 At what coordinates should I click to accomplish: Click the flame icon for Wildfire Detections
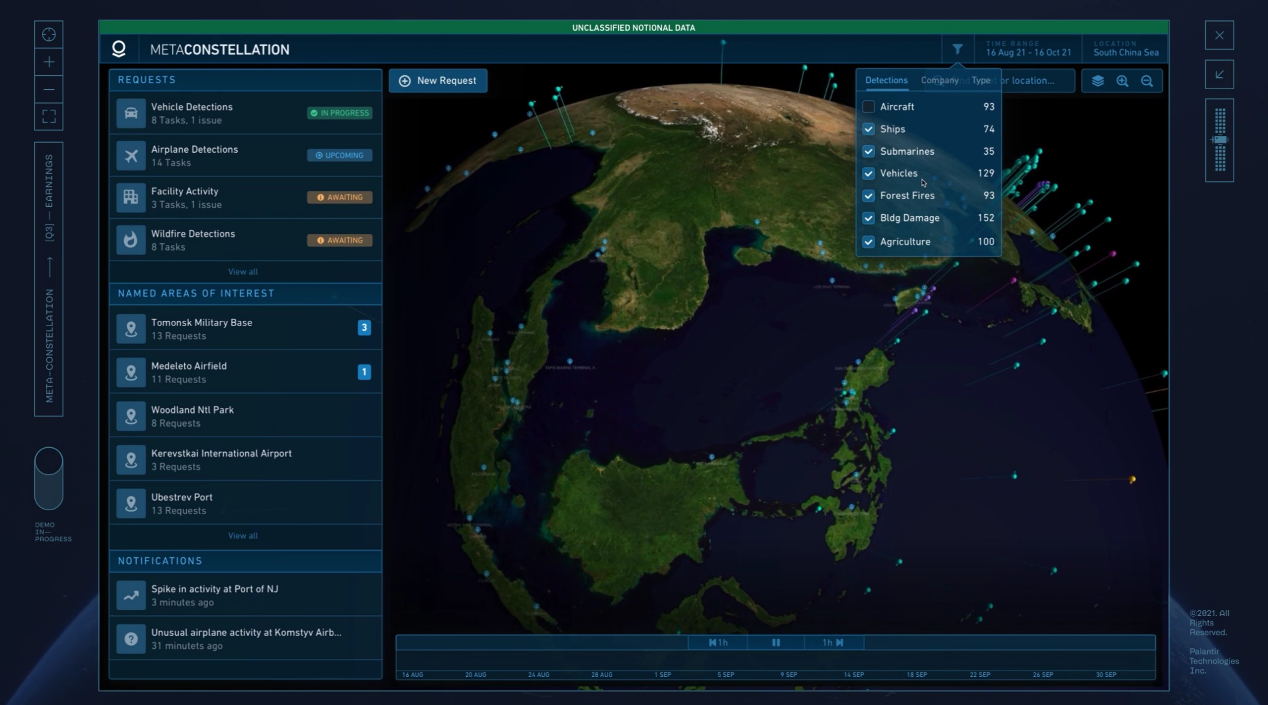[131, 240]
